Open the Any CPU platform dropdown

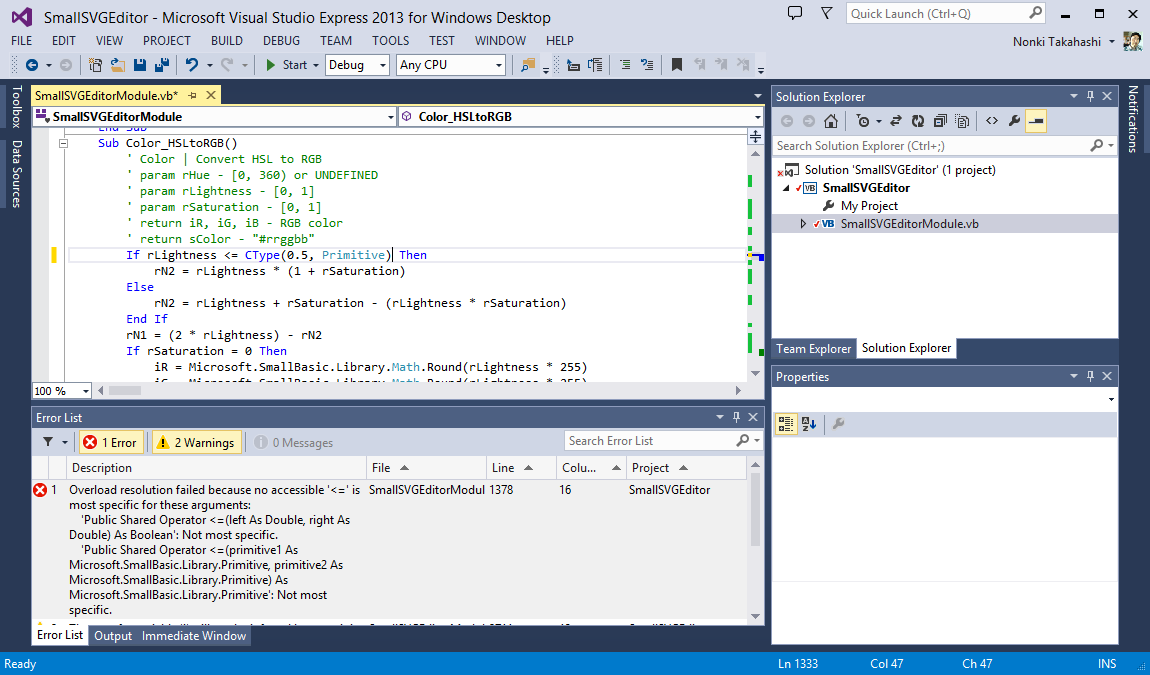click(451, 65)
